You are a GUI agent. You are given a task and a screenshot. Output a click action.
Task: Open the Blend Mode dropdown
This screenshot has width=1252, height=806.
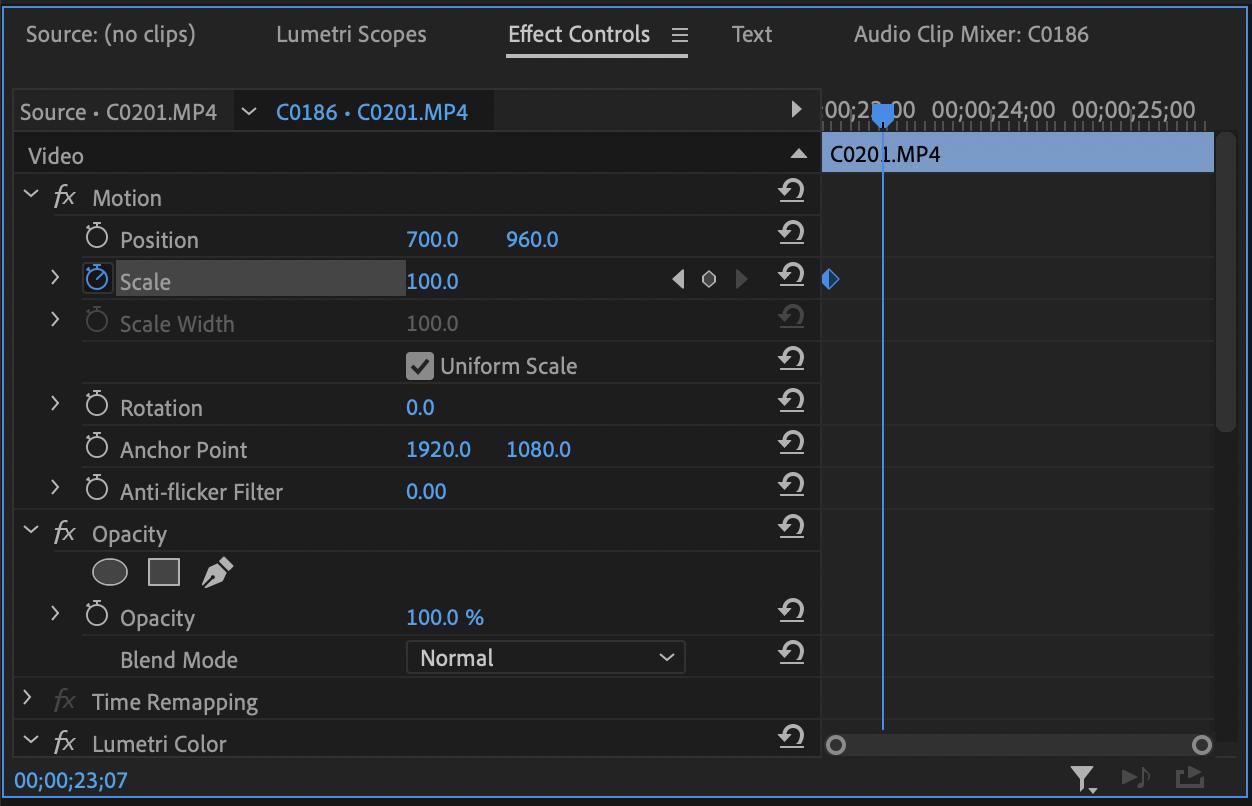[545, 657]
